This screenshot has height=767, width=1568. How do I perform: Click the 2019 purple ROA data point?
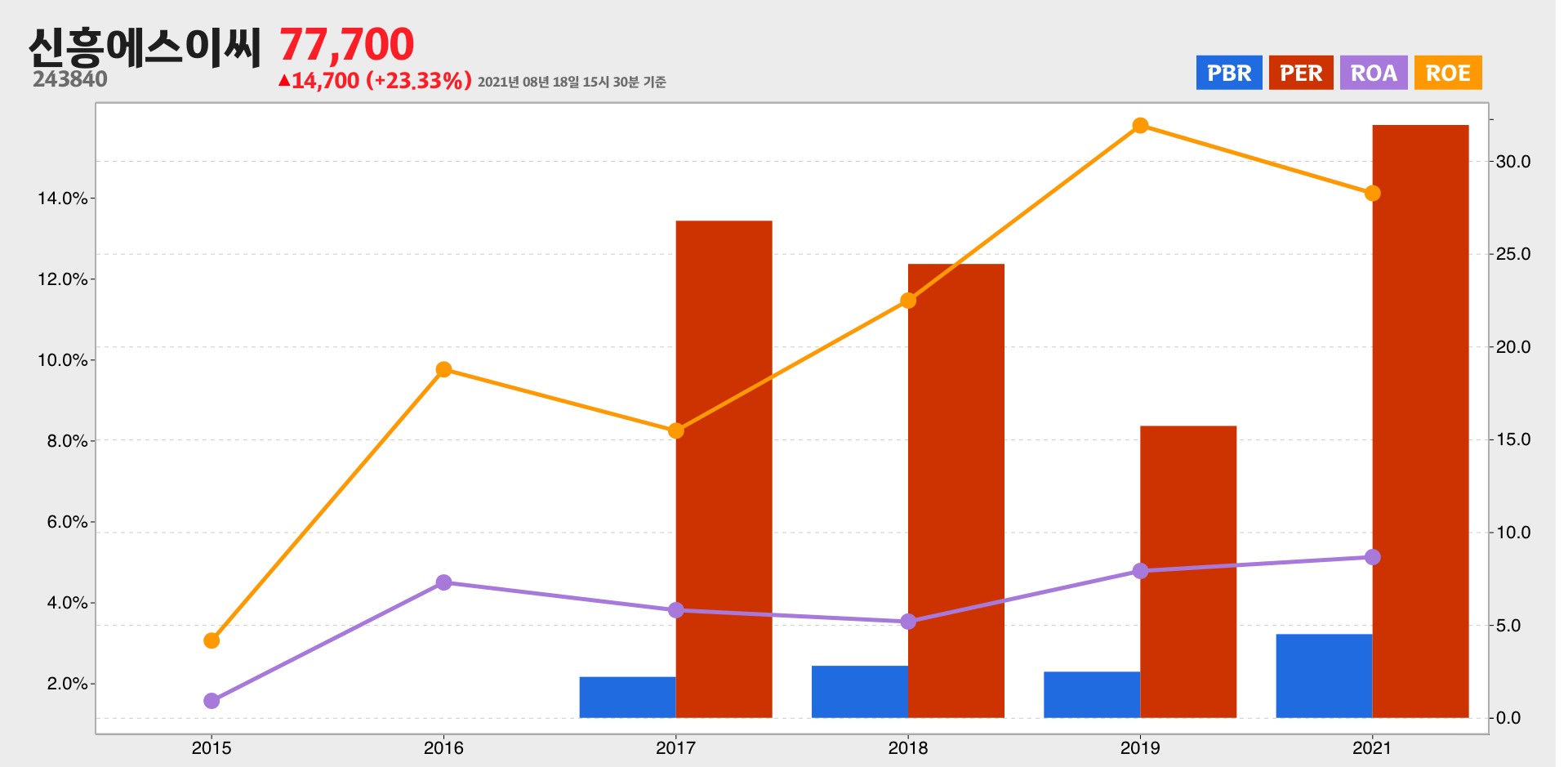point(1140,571)
